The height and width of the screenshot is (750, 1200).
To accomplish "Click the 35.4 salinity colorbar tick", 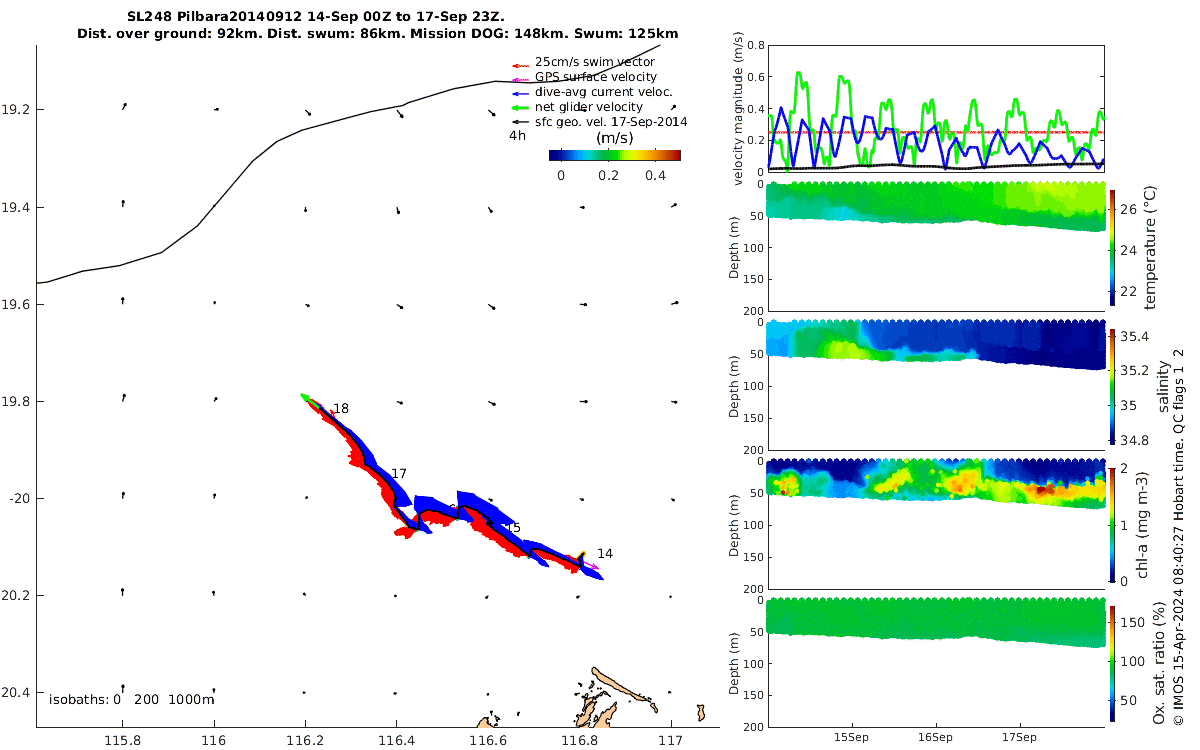I will (x=1134, y=336).
